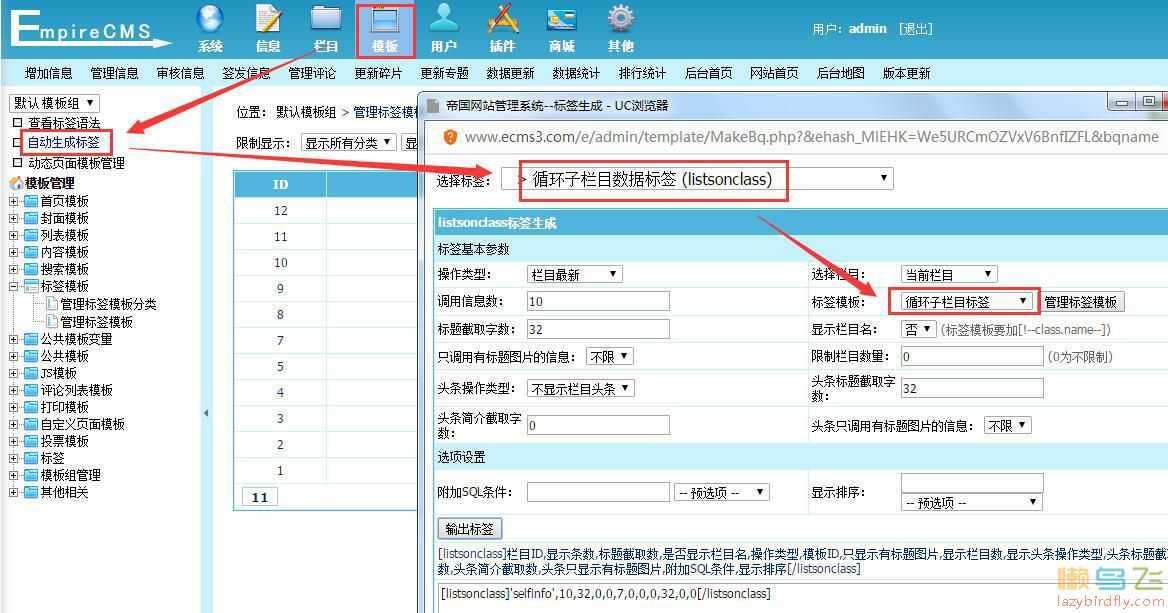
Task: Click the 调用信息数 input field
Action: pos(598,301)
